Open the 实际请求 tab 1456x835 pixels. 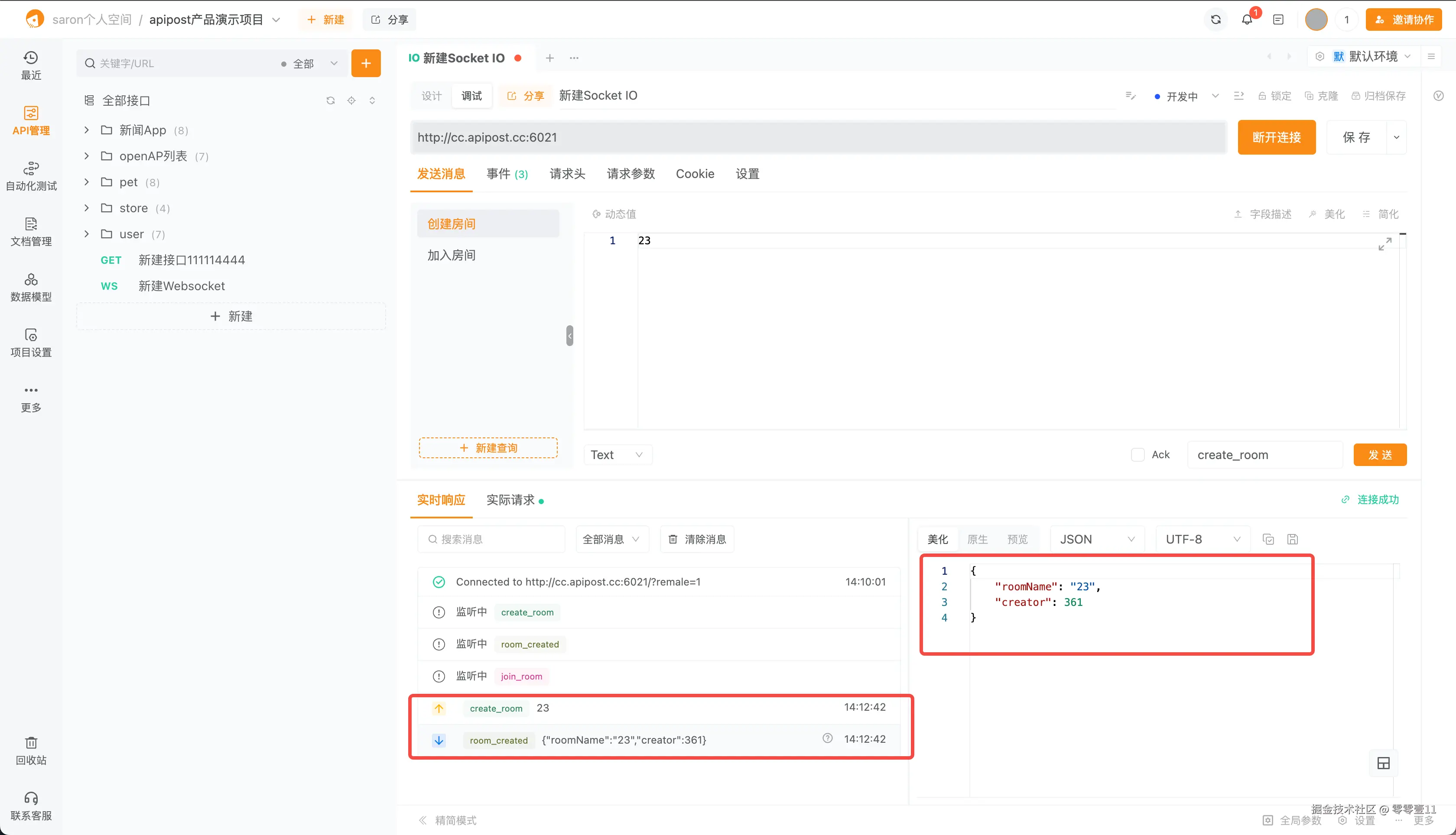tap(510, 499)
